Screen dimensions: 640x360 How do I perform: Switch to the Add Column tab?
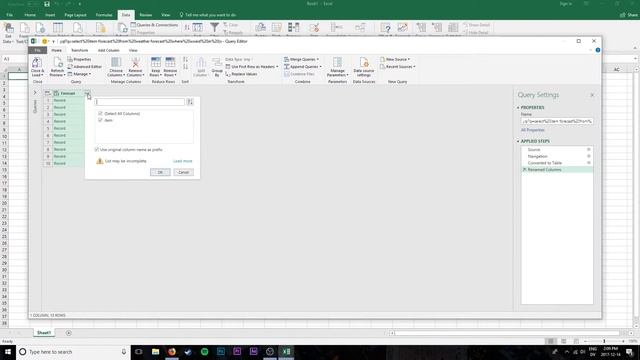[109, 50]
